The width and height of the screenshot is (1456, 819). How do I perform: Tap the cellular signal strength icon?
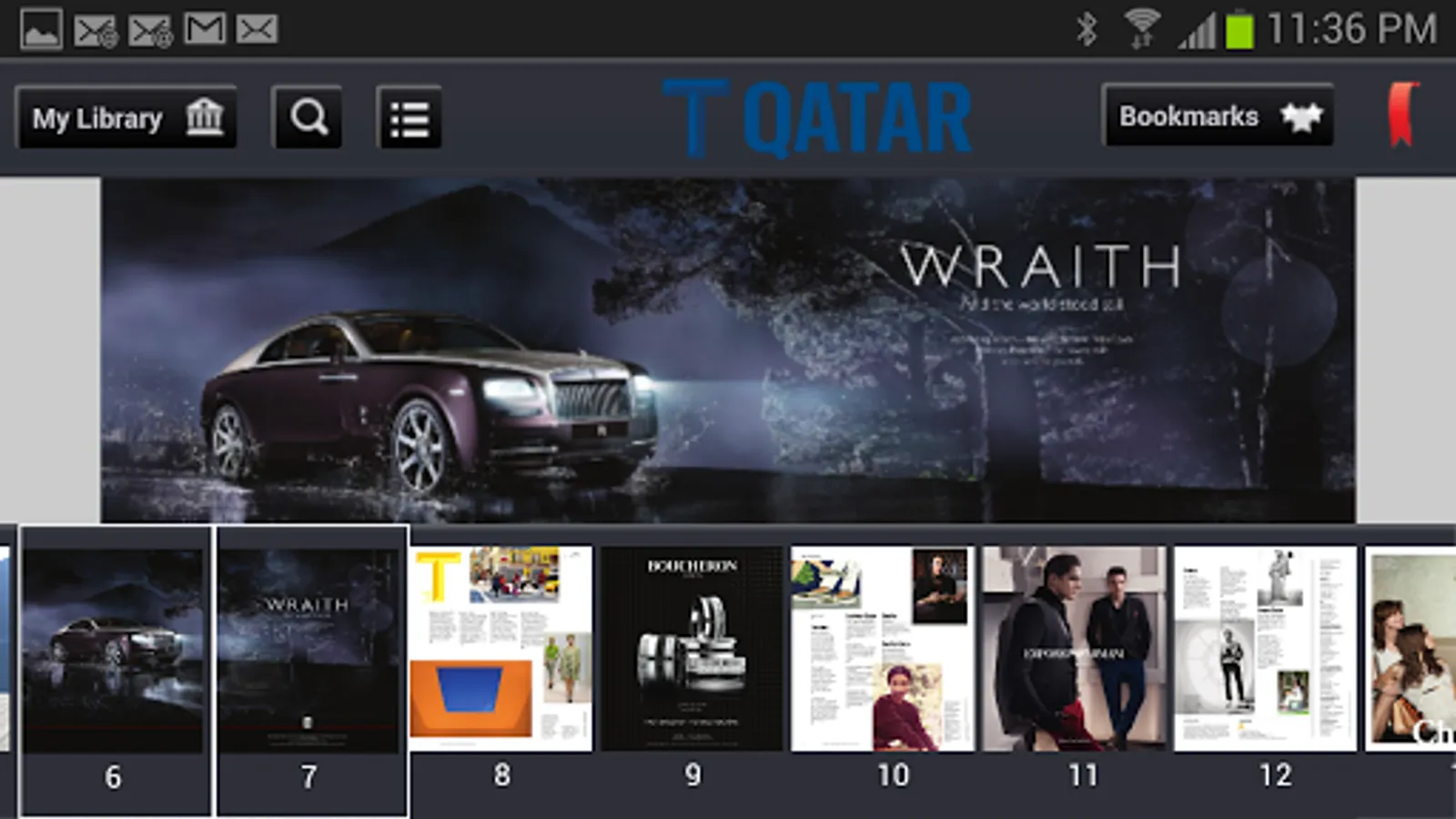click(1198, 31)
